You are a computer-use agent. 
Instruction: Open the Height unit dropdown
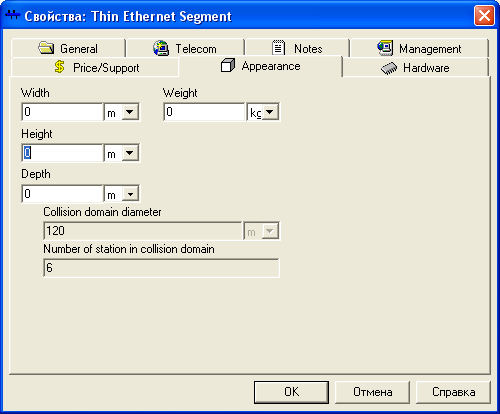(130, 153)
